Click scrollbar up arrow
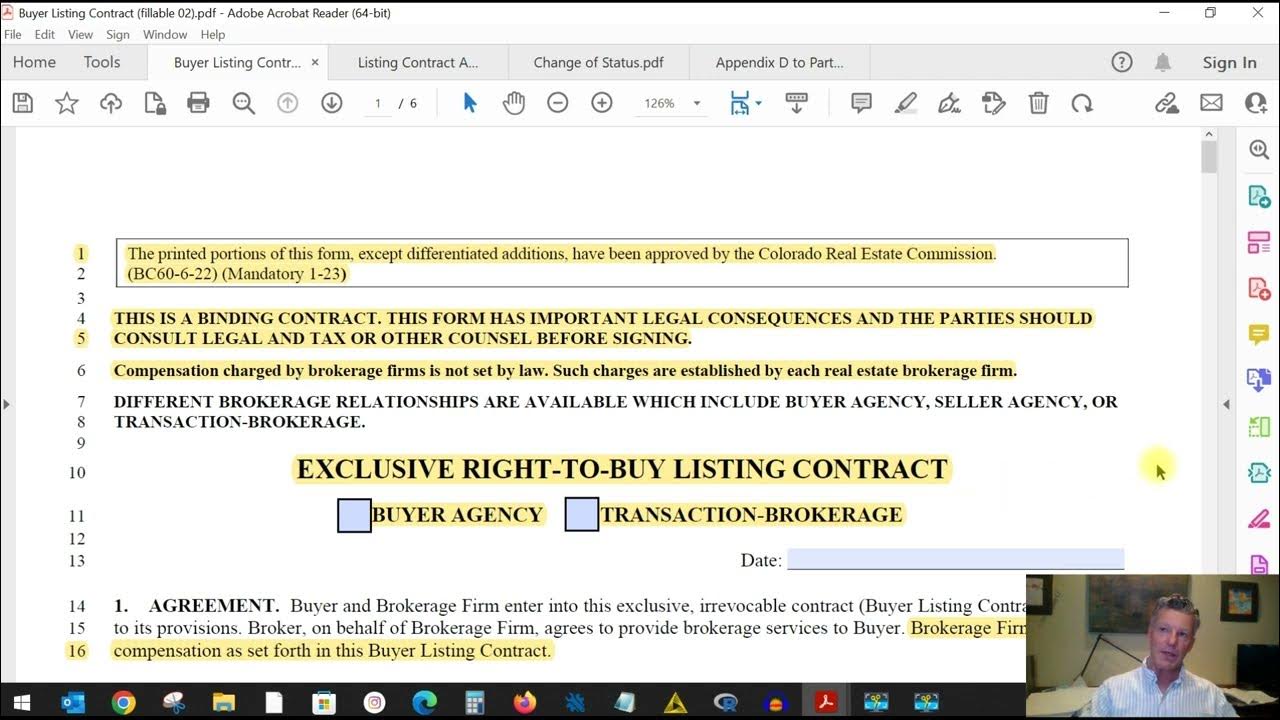The image size is (1280, 720). point(1208,134)
